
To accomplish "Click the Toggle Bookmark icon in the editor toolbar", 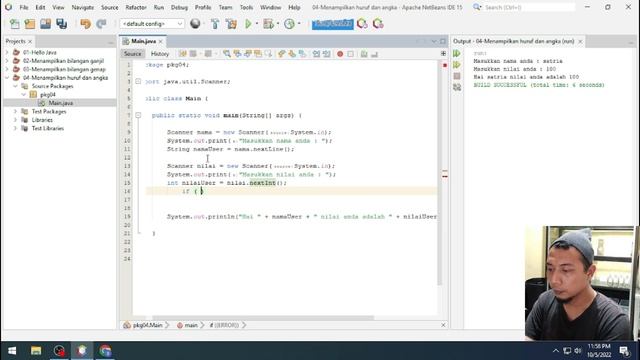I will click(302, 54).
